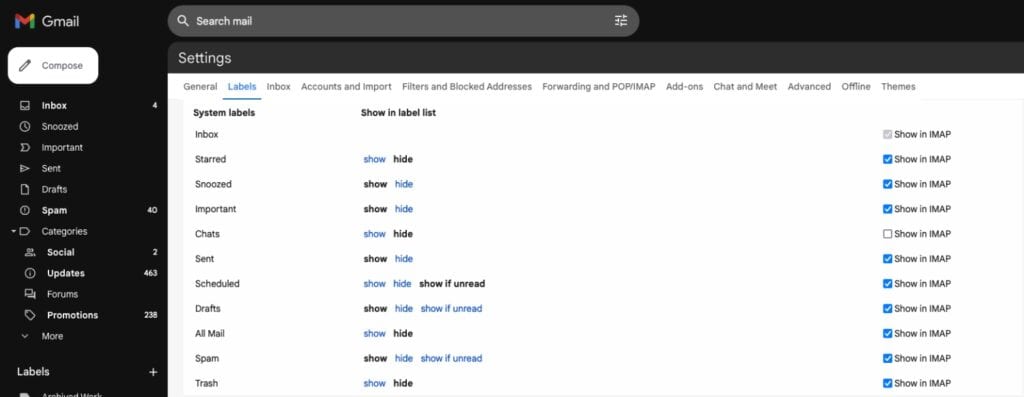Click the Promotions tag icon

(29, 315)
